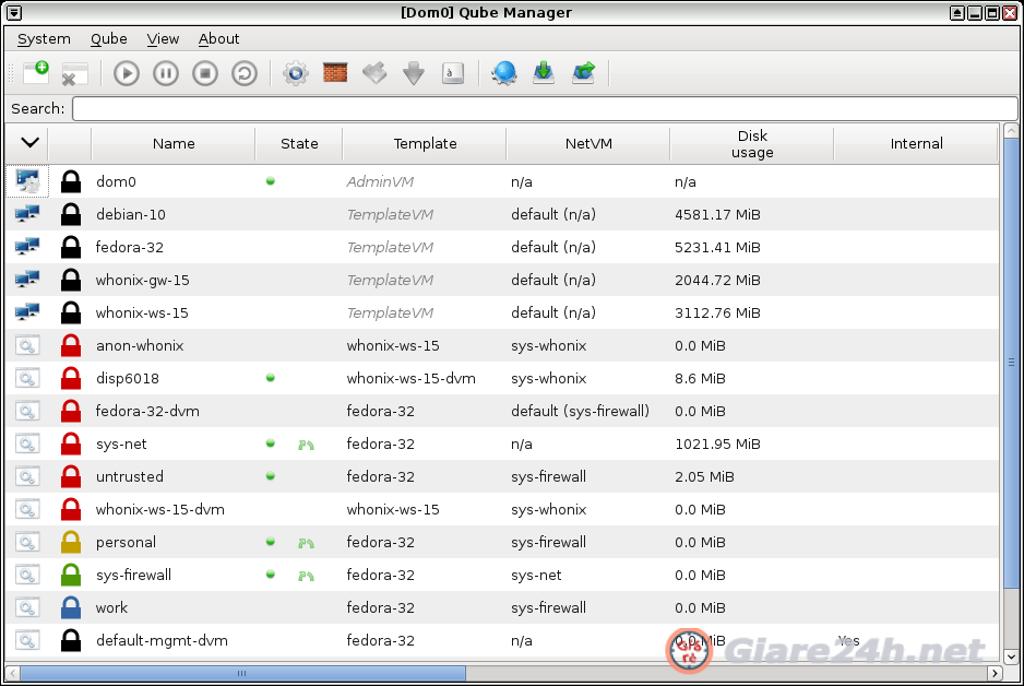The height and width of the screenshot is (686, 1024).
Task: Open the View menu
Action: 162,39
